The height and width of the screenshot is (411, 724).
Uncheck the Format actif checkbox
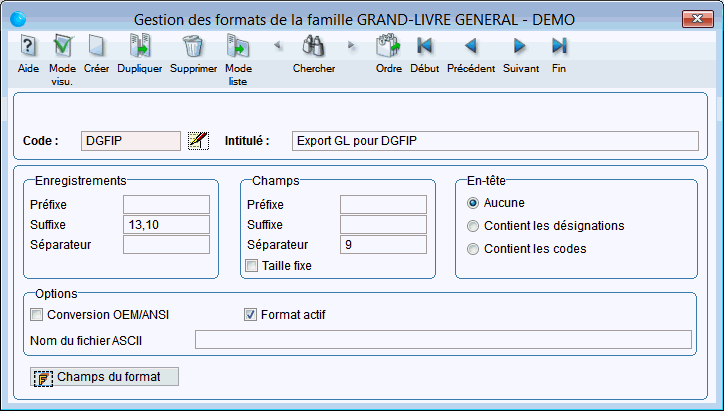coord(252,315)
